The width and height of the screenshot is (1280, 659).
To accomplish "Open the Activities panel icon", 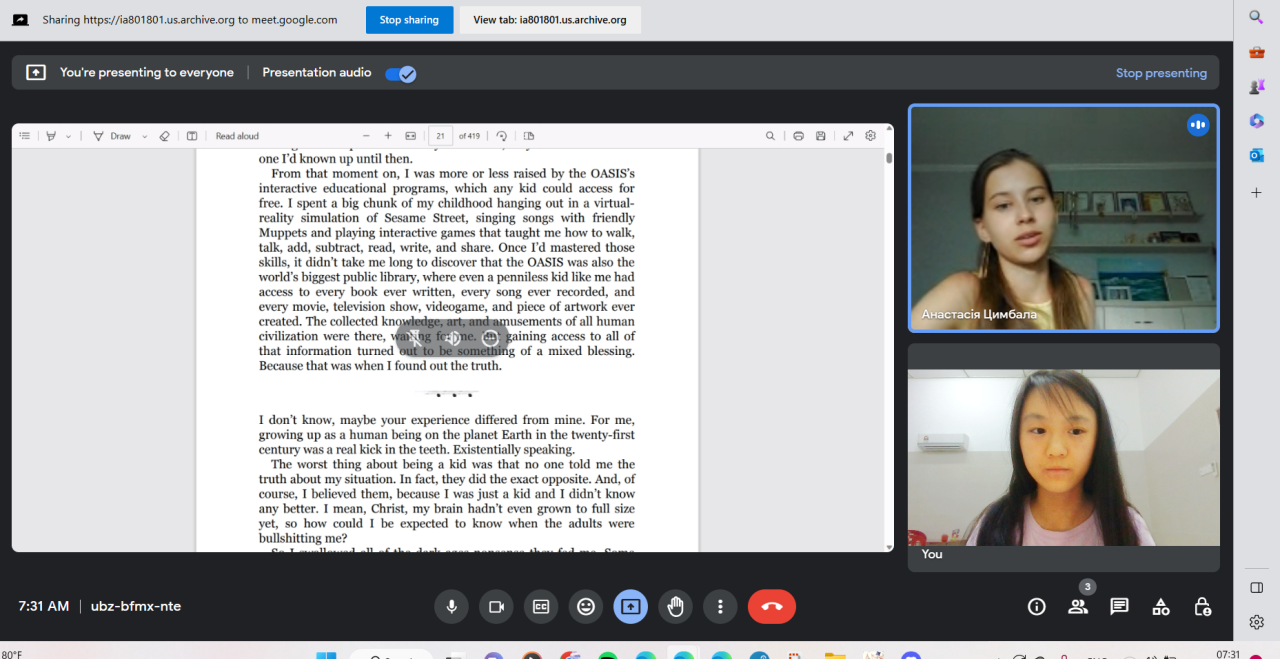I will (1161, 606).
